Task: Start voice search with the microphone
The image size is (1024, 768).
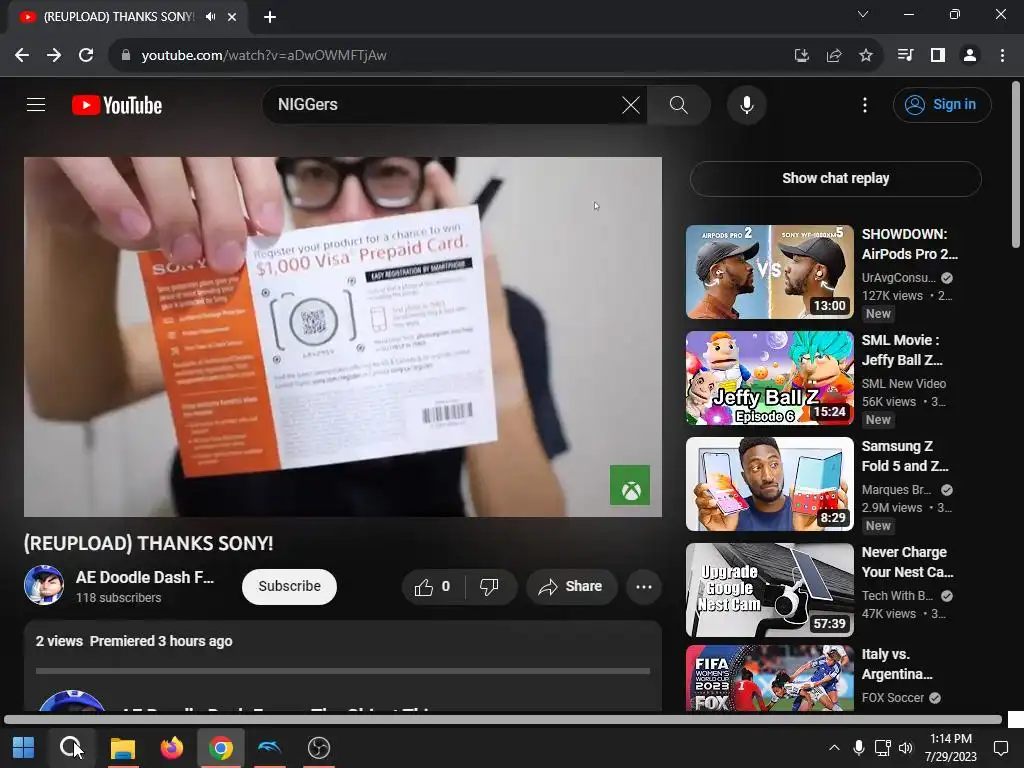Action: pos(746,104)
